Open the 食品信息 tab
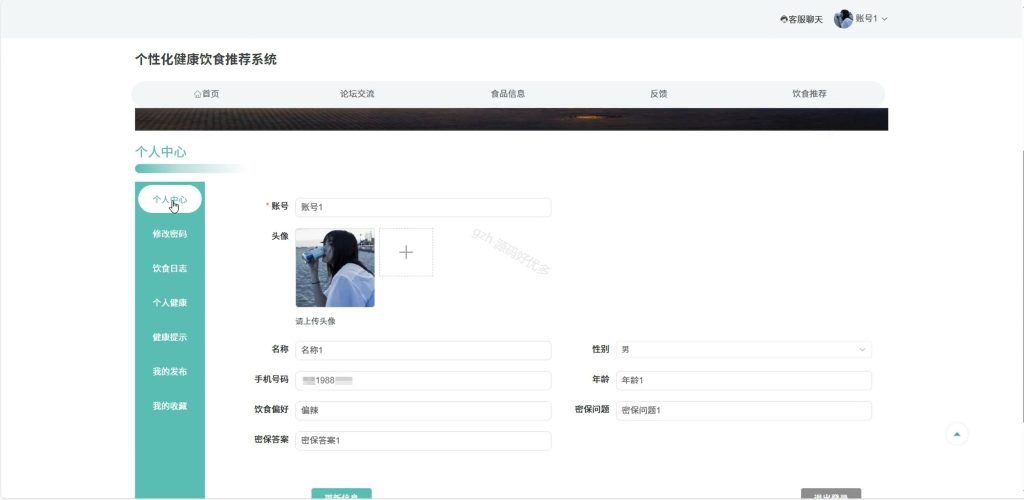1024x500 pixels. pyautogui.click(x=508, y=94)
